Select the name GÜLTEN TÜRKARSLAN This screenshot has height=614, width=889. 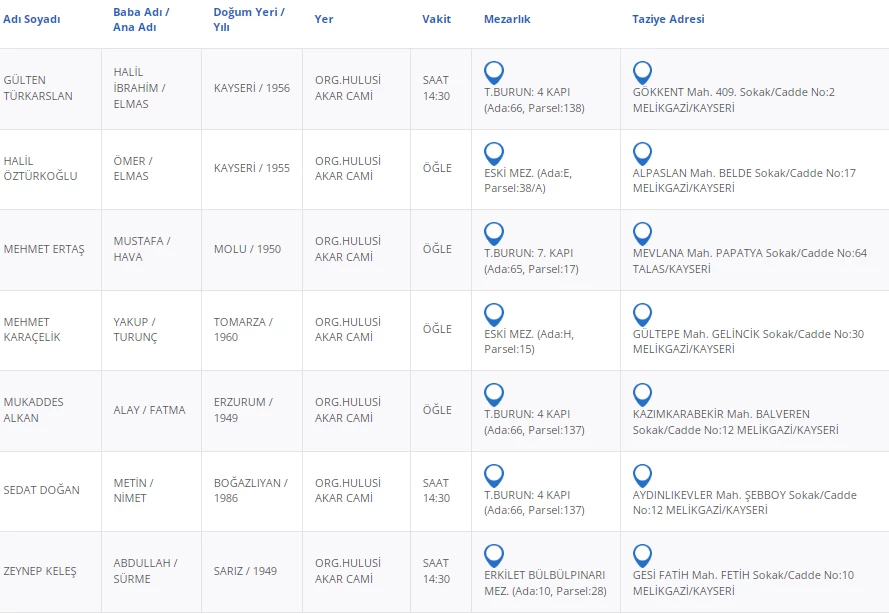coord(38,88)
